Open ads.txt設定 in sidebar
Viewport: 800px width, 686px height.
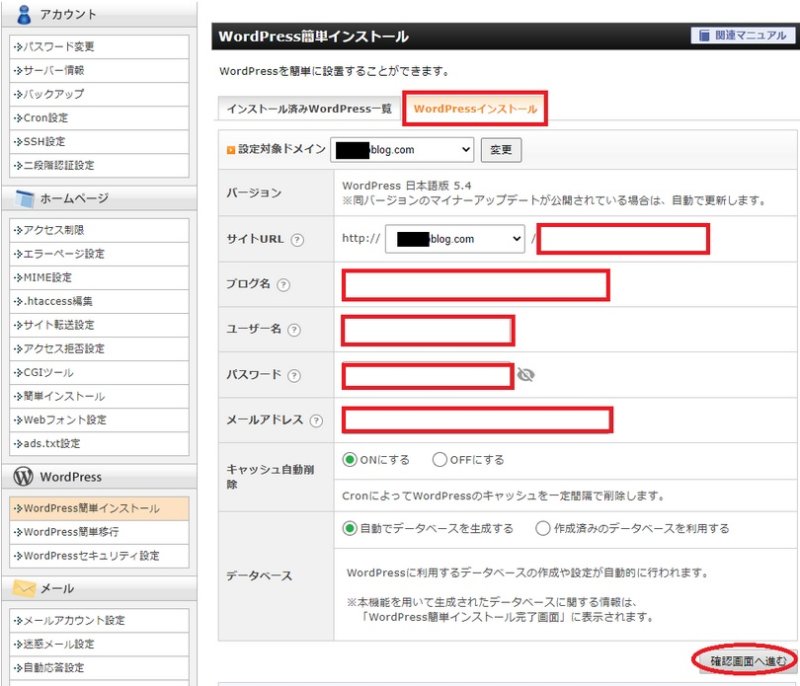coord(99,444)
